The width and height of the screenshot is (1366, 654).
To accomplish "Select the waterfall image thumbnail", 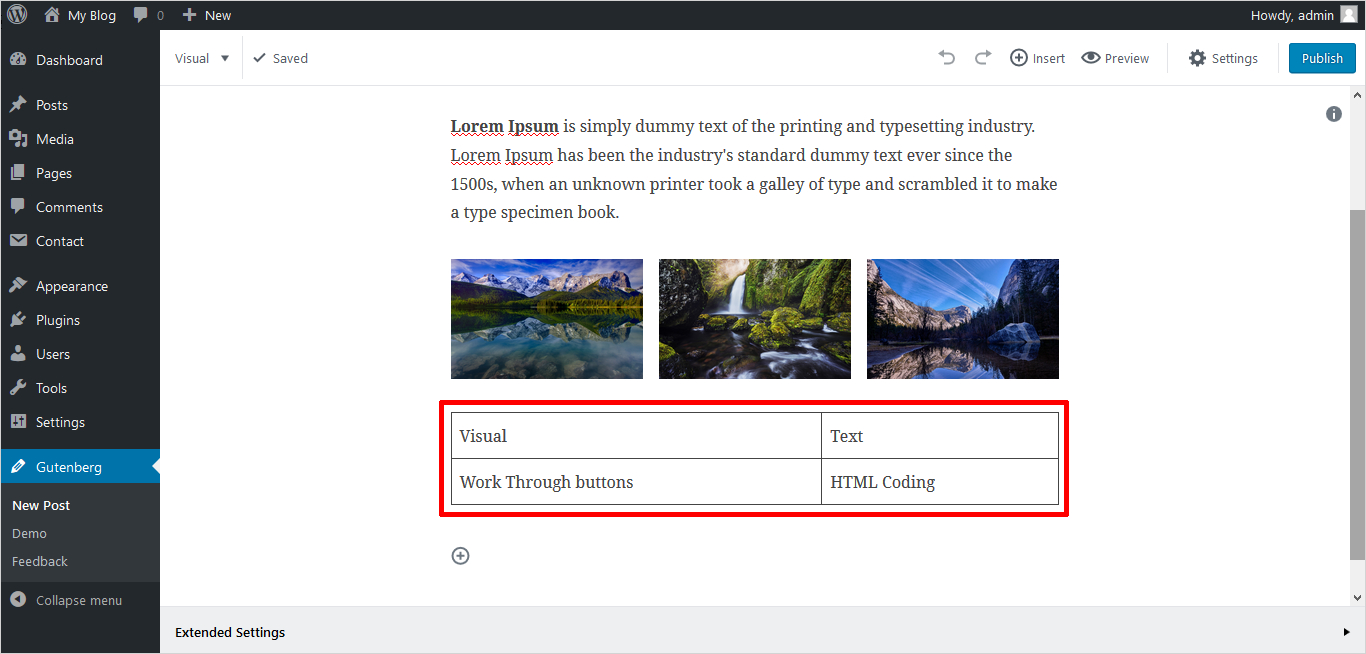I will click(x=754, y=319).
